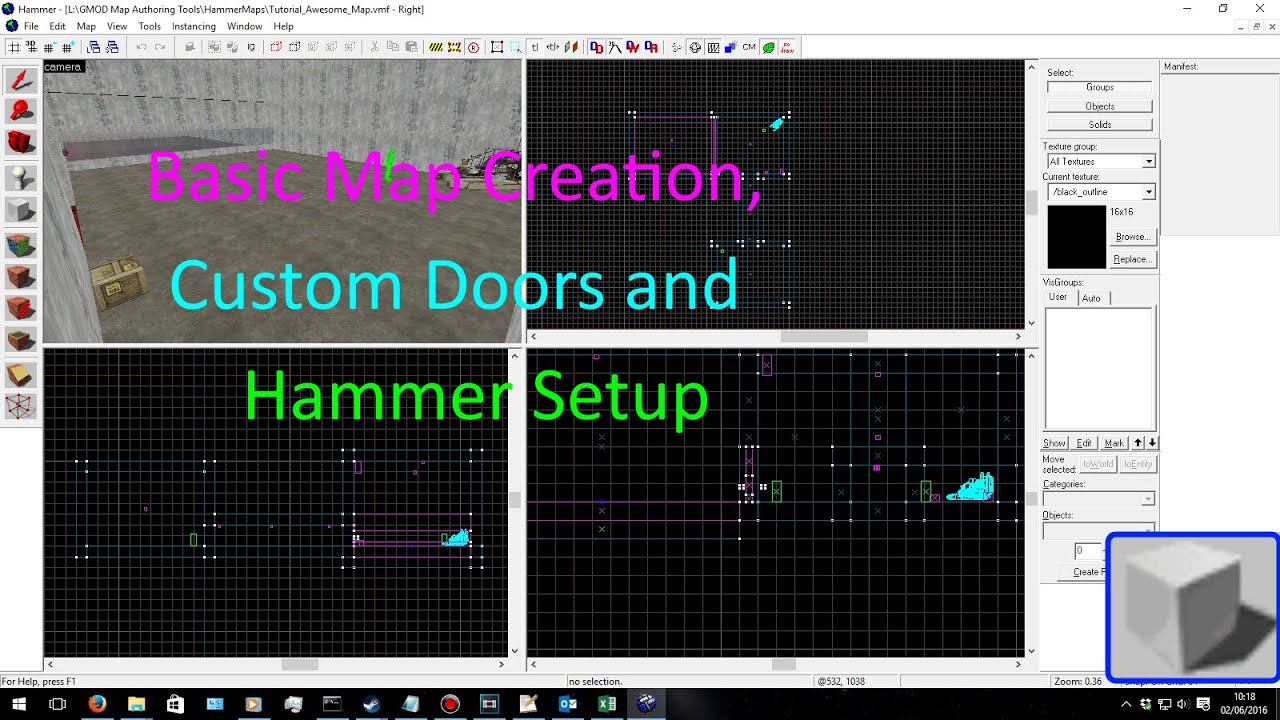The height and width of the screenshot is (720, 1280).
Task: Open the Toggle Texture Application tool
Action: pyautogui.click(x=22, y=243)
